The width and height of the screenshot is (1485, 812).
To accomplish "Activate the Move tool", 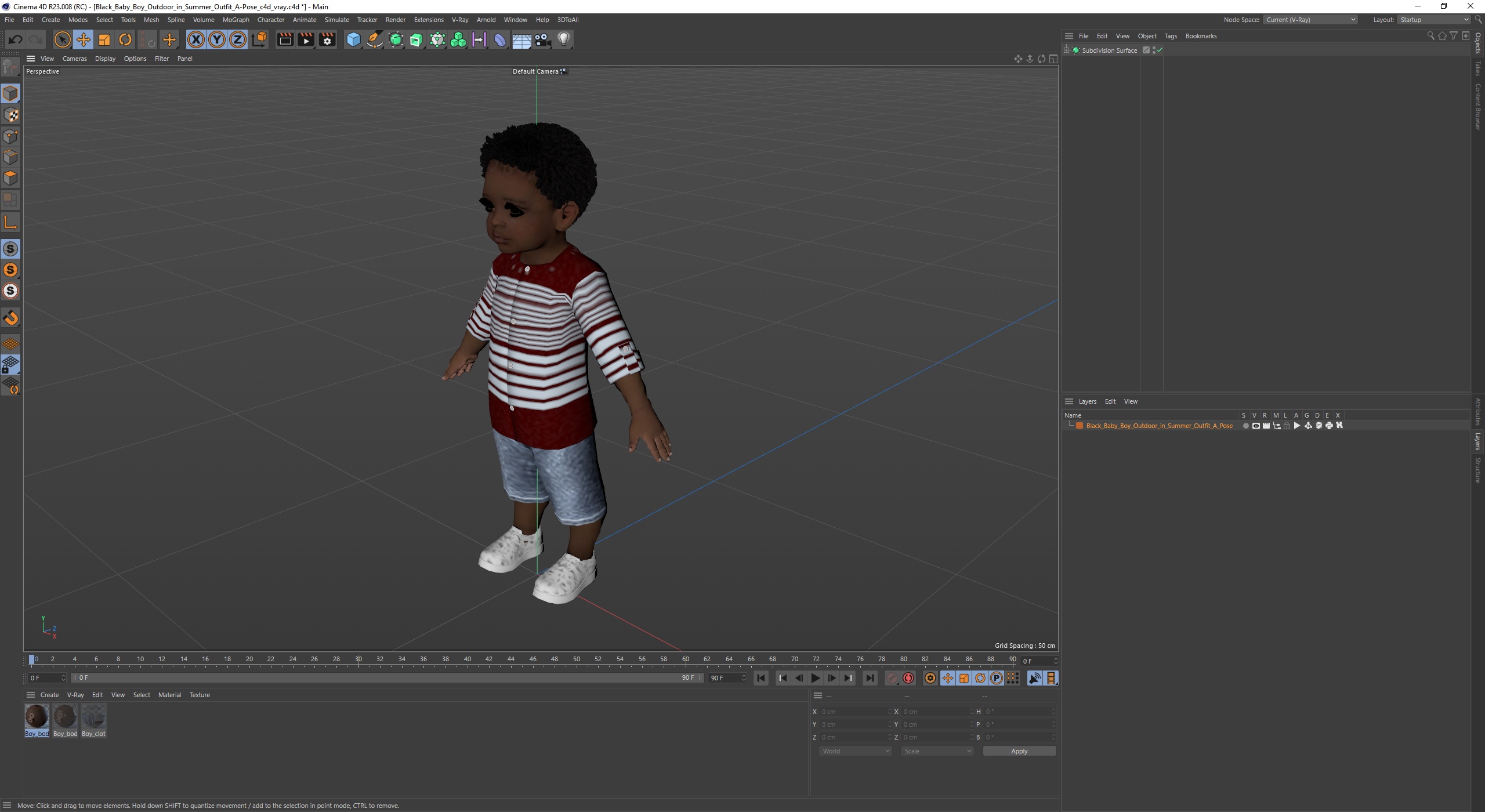I will point(84,39).
